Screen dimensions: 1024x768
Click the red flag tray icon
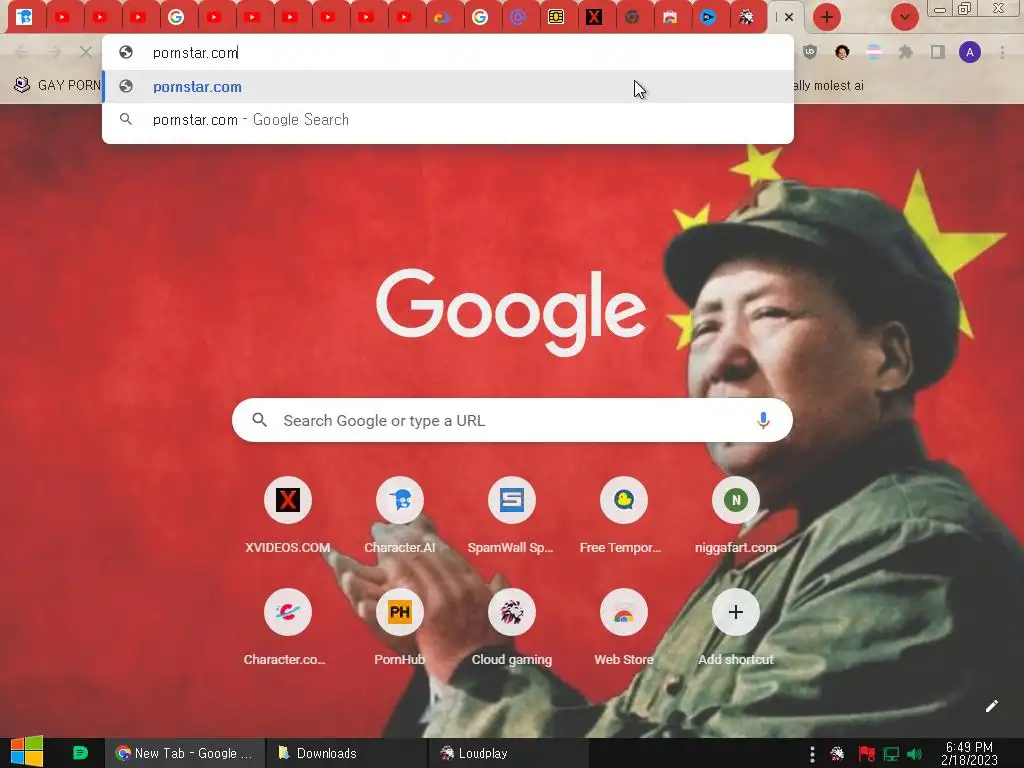[867, 754]
